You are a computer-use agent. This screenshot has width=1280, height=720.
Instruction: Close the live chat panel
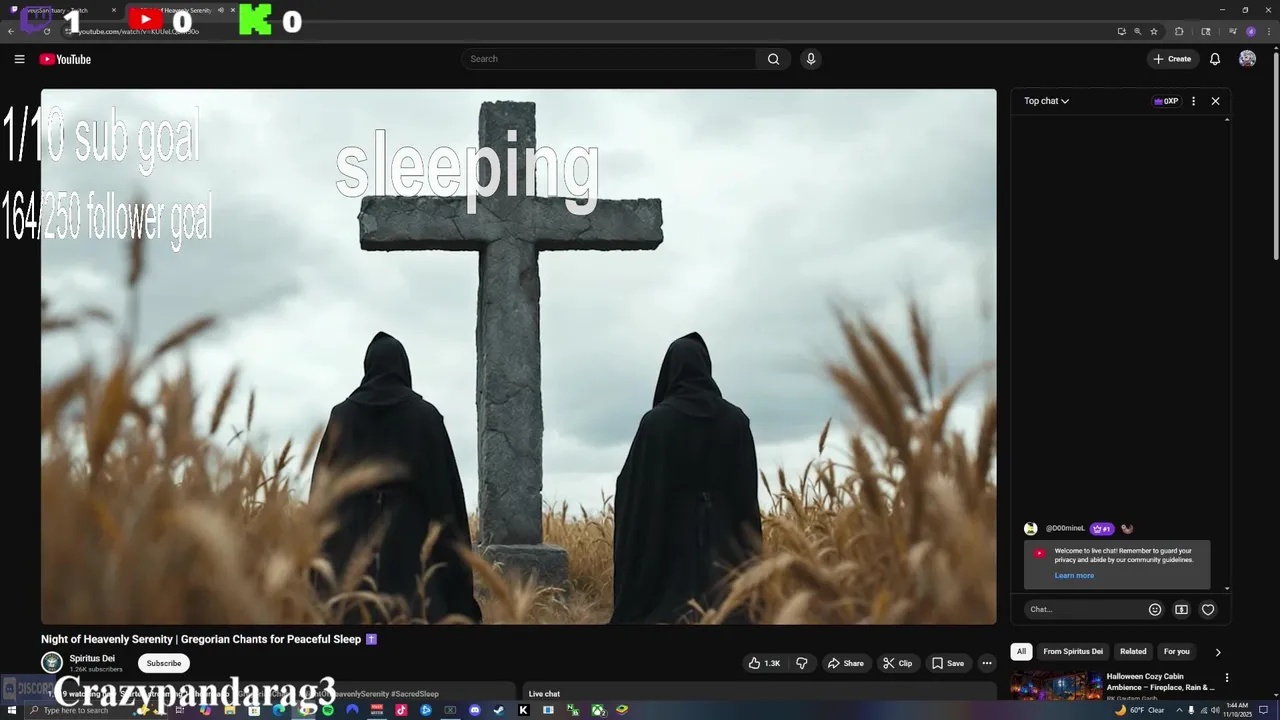1215,101
